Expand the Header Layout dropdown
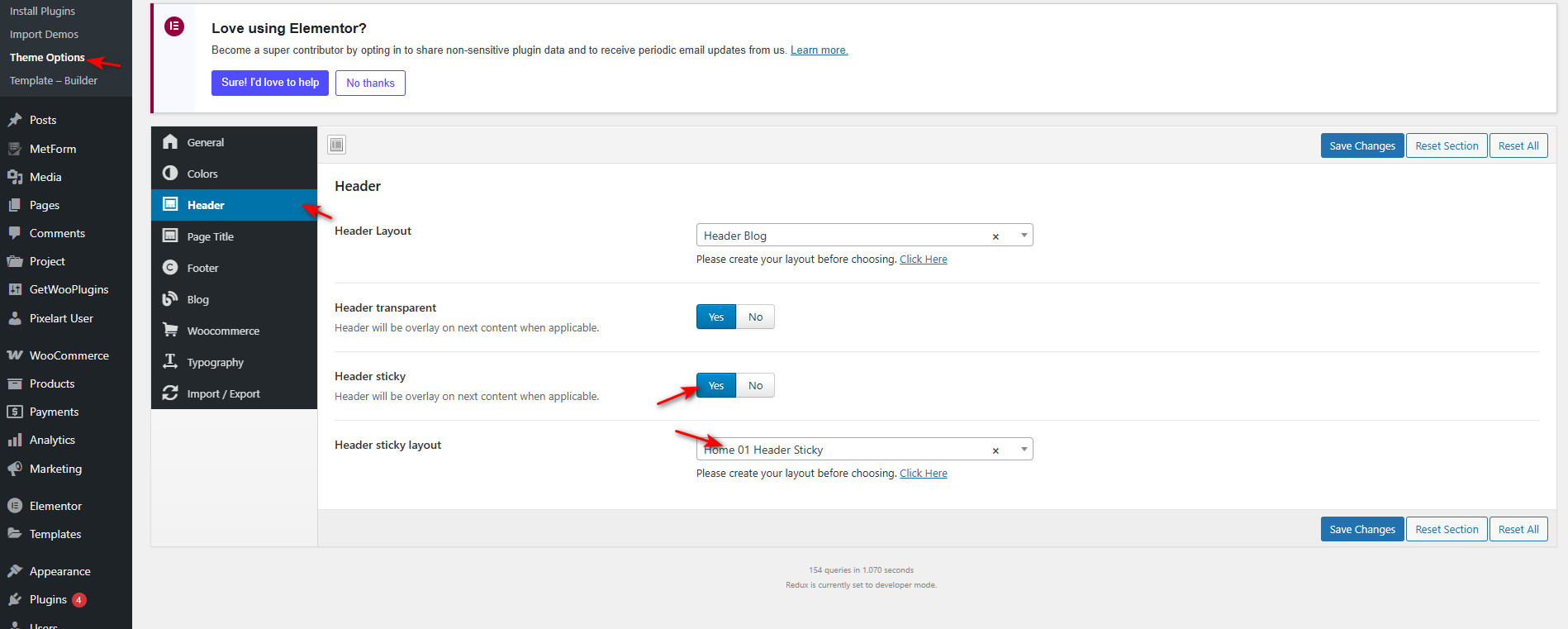 [1024, 236]
